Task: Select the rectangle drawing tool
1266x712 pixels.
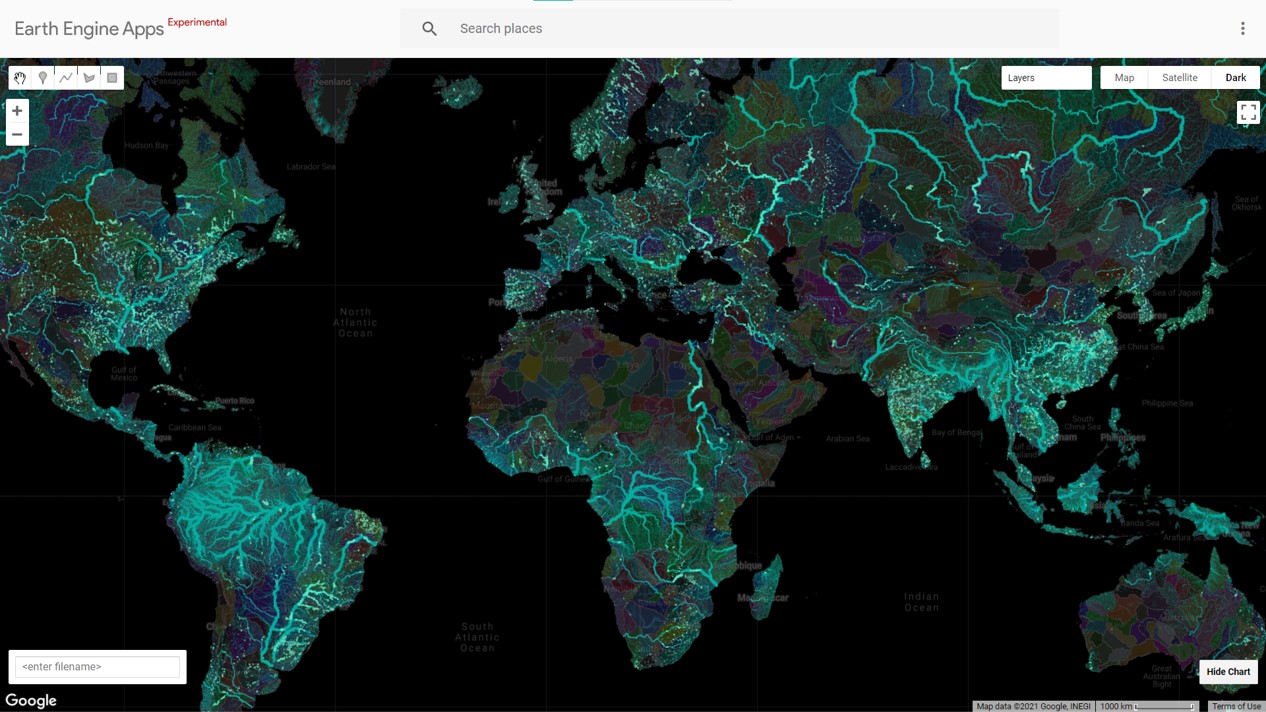Action: (112, 77)
